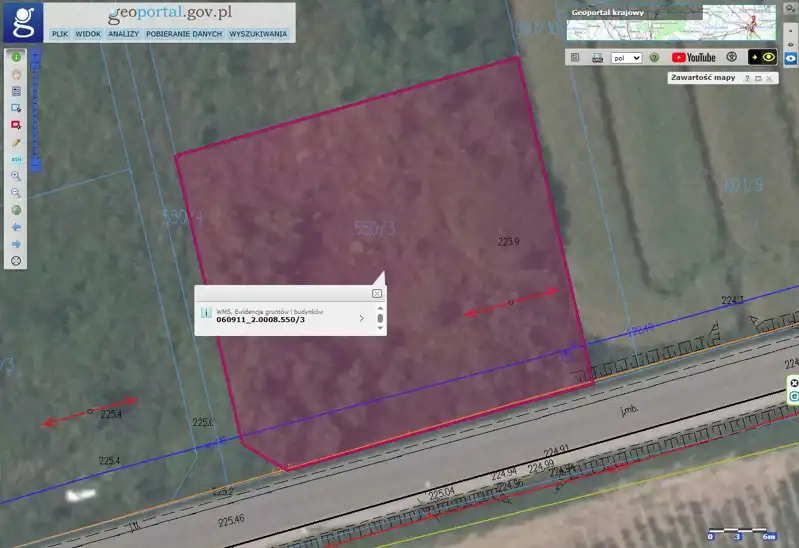Open the PLIK menu
799x548 pixels.
(x=60, y=34)
